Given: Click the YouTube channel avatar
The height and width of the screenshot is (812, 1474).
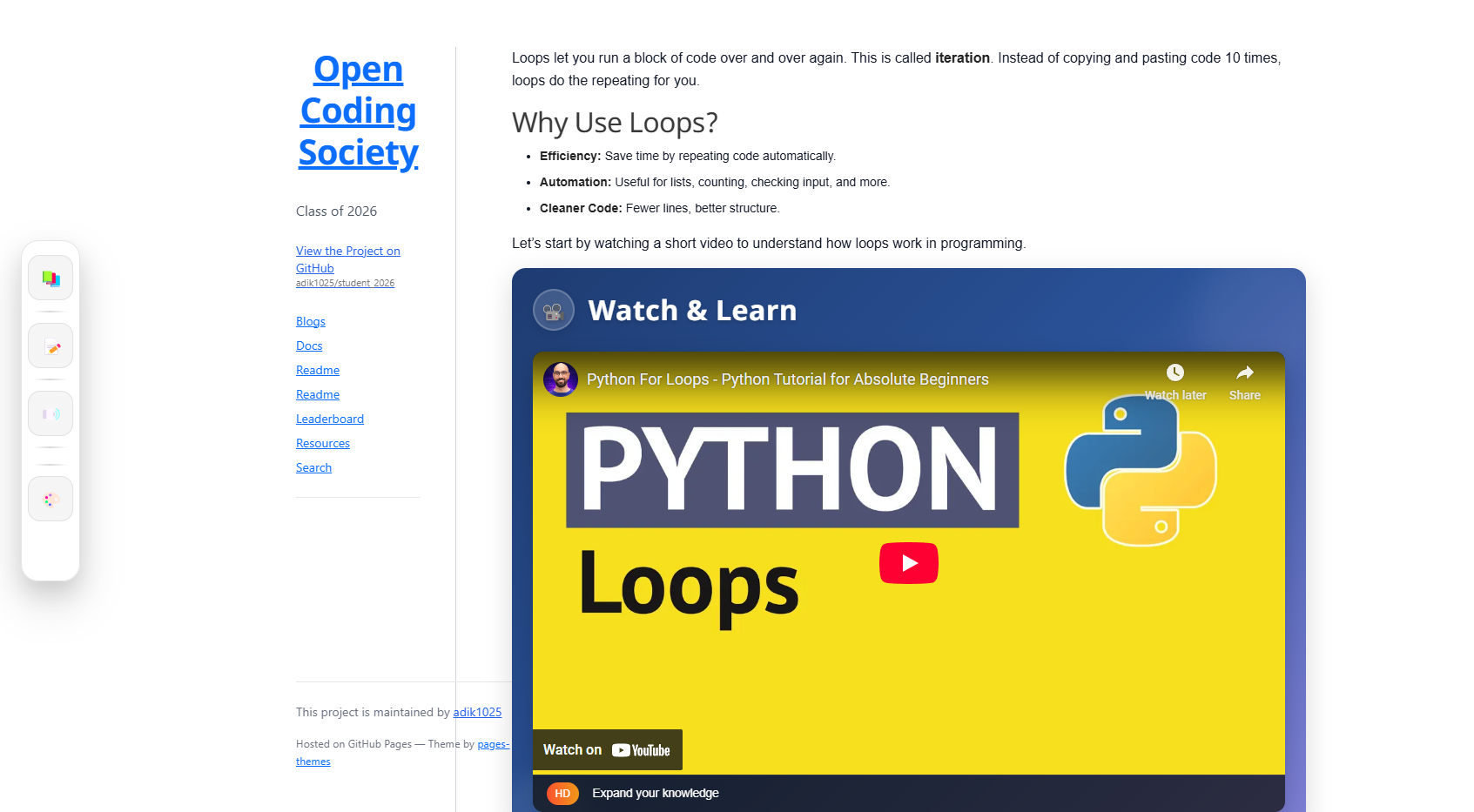Looking at the screenshot, I should (x=561, y=379).
